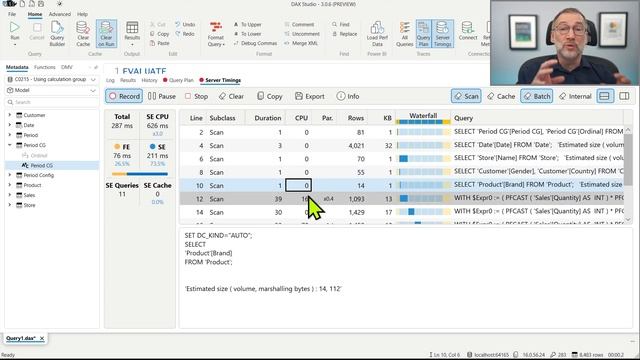The width and height of the screenshot is (640, 360).
Task: Click the Stop button
Action: point(196,96)
